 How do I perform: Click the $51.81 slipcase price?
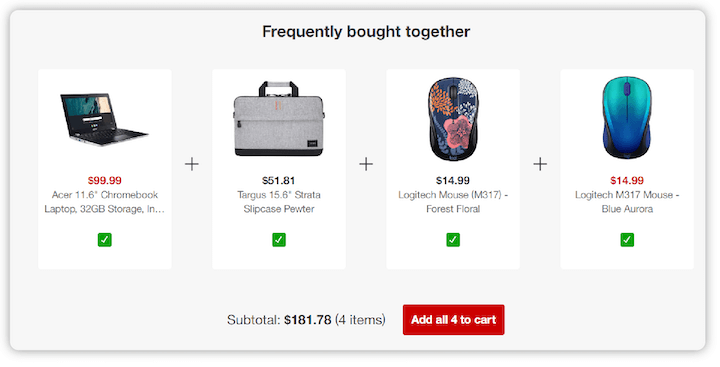pyautogui.click(x=279, y=180)
